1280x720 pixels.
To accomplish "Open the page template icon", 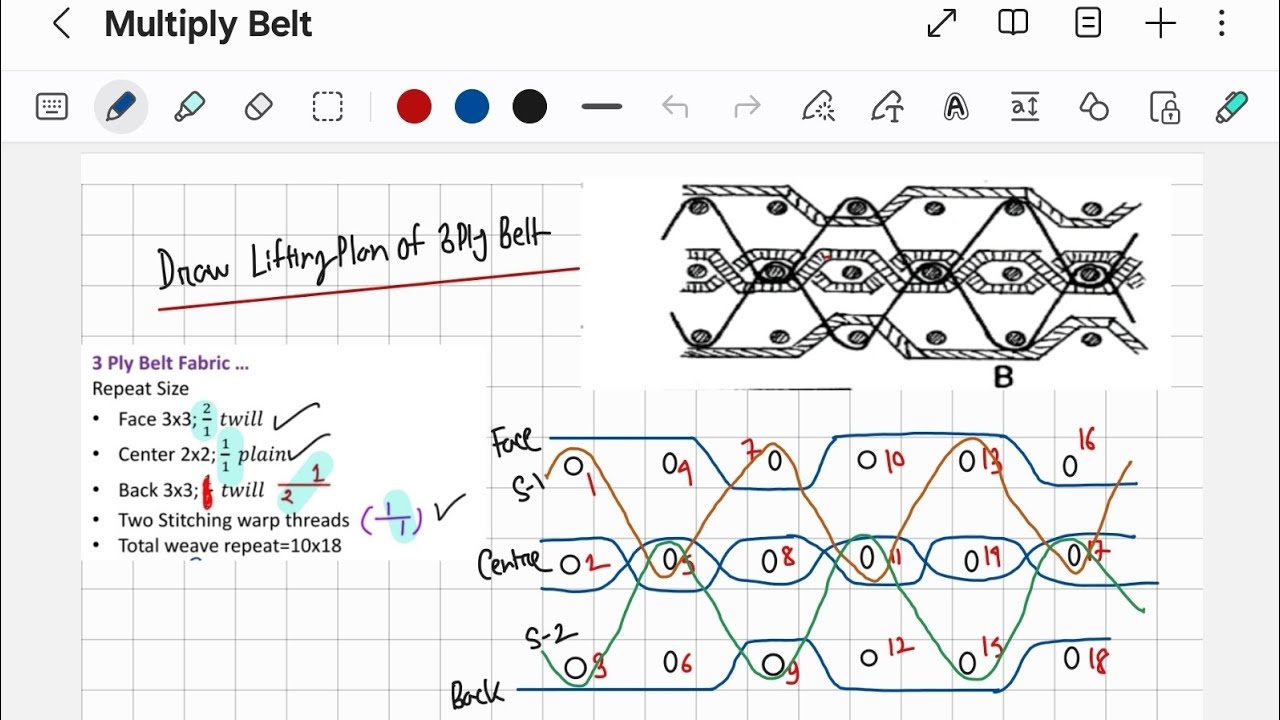I will 1087,24.
